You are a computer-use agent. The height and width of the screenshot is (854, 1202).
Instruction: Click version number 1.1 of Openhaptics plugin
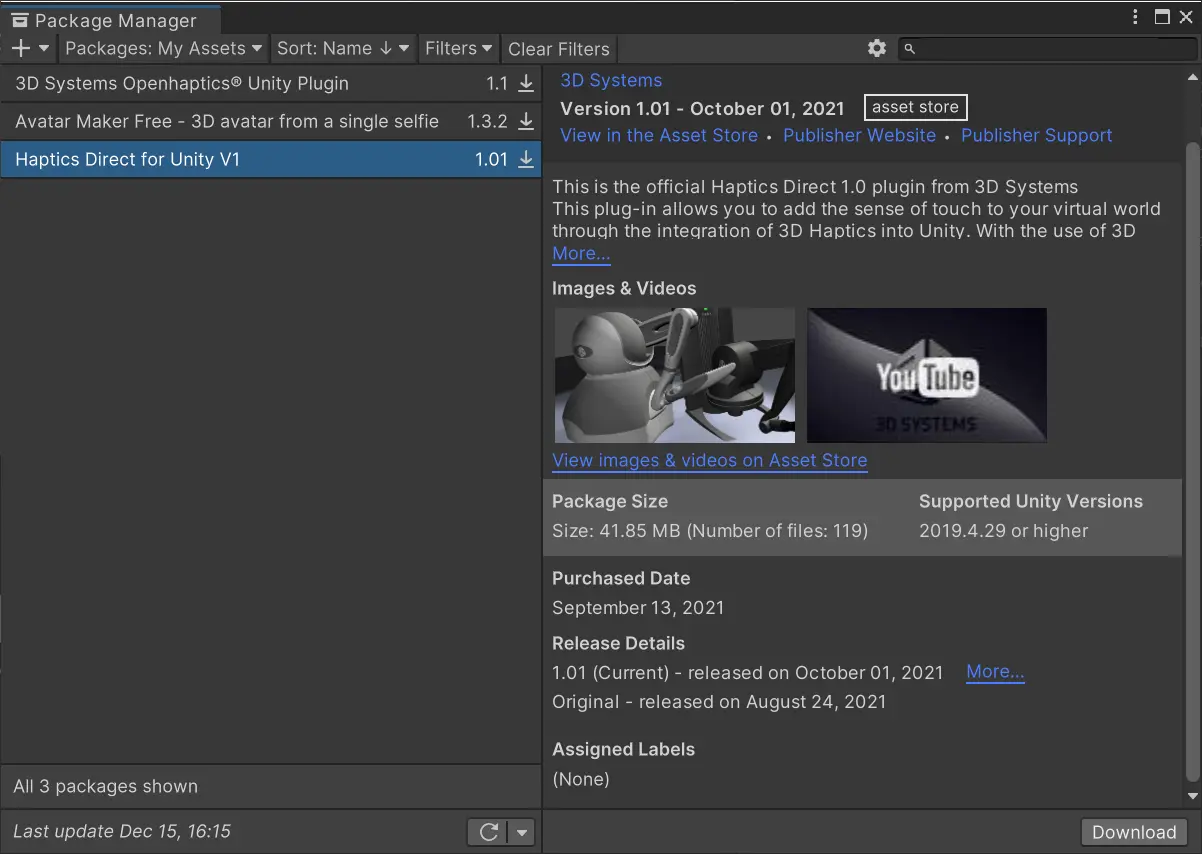[497, 84]
